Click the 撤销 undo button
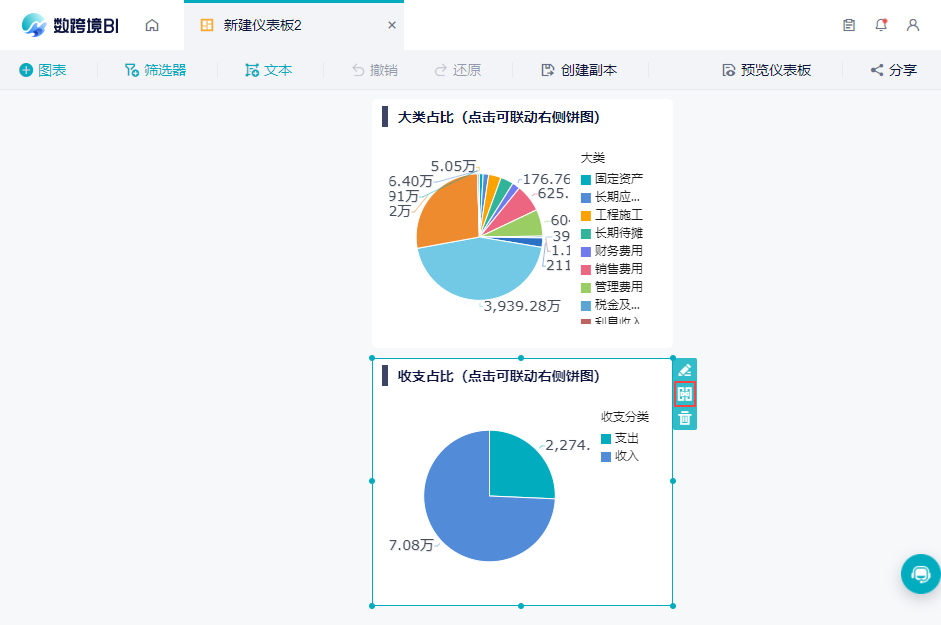Image resolution: width=941 pixels, height=625 pixels. (375, 70)
